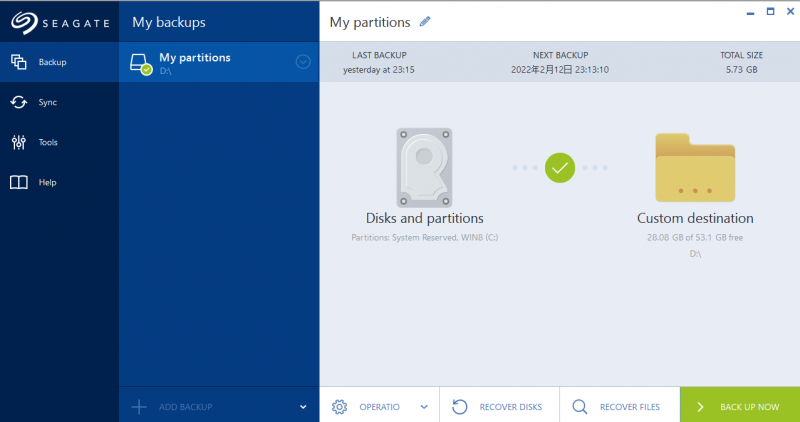Click the Disks and partitions hard drive icon
800x422 pixels.
point(424,167)
